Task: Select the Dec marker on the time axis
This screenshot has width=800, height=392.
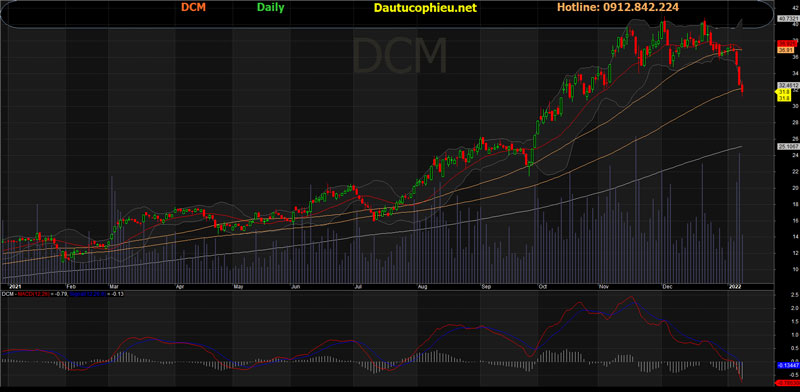Action: pyautogui.click(x=667, y=287)
